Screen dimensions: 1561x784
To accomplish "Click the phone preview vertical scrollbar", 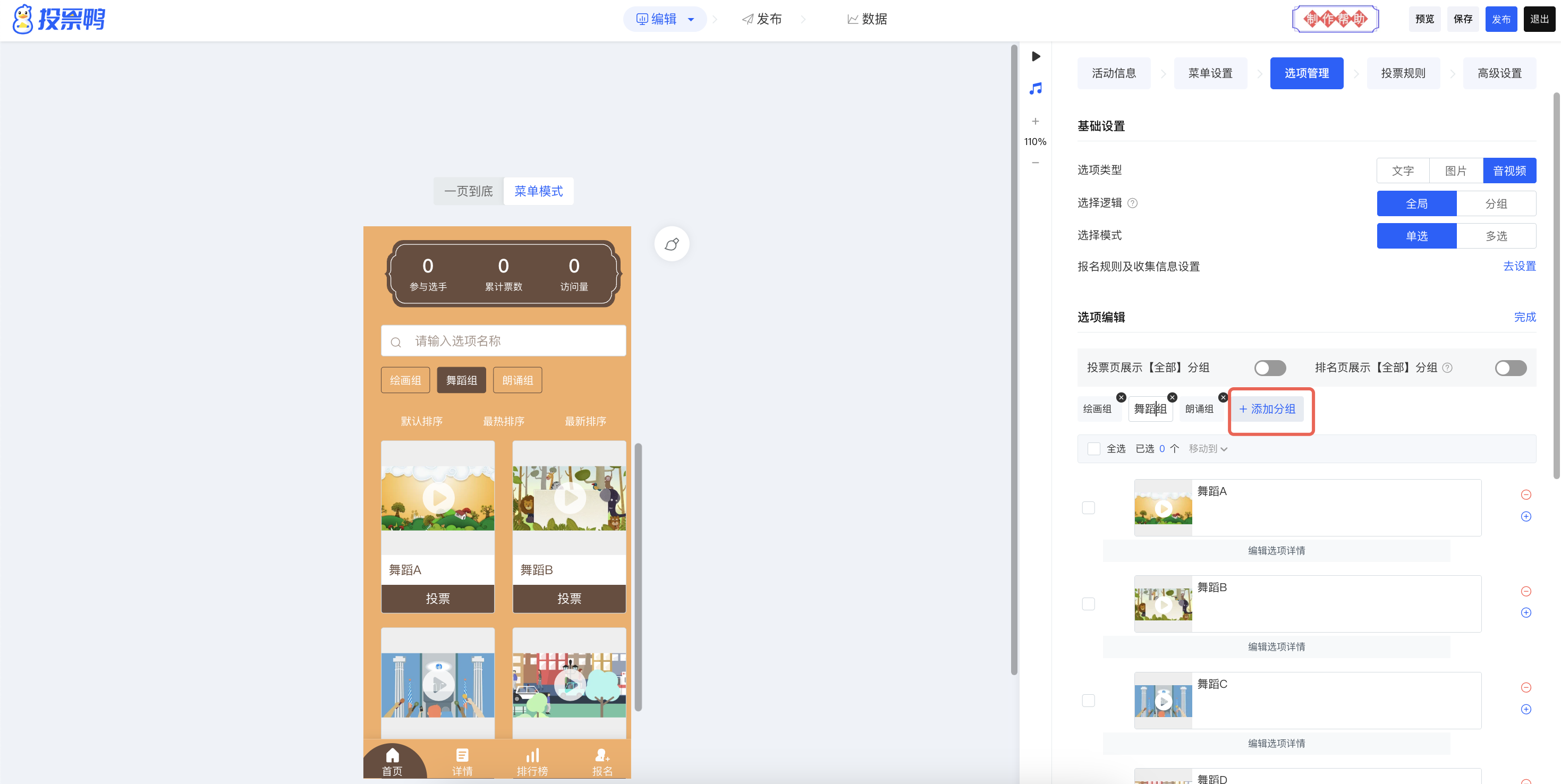I will pos(638,577).
